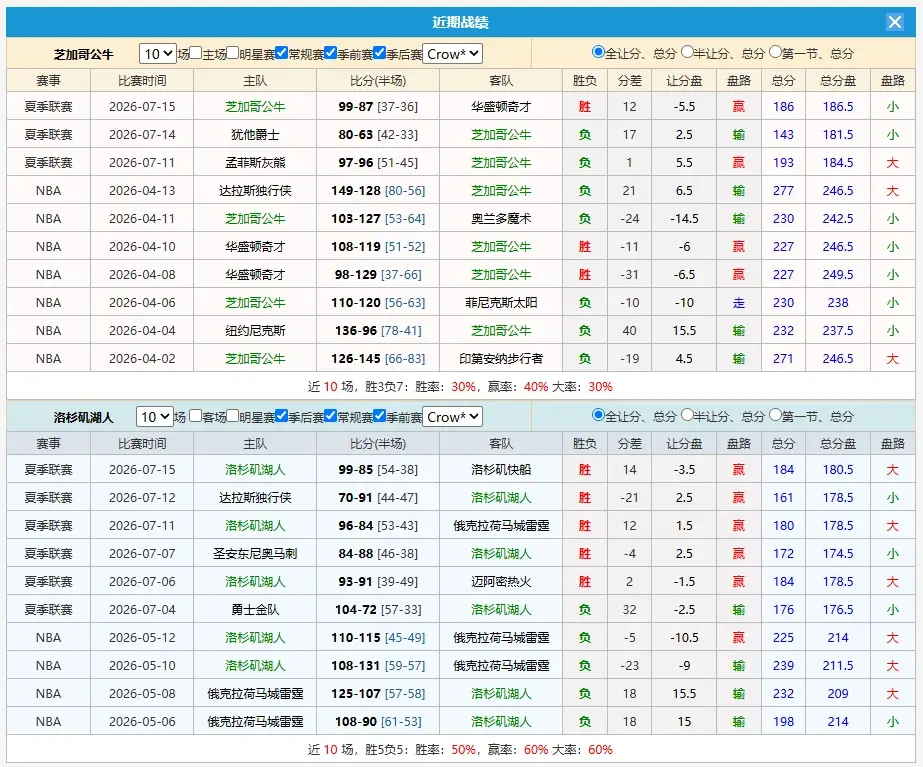Click total line 180.5 in 洛杉矶湖人 table
This screenshot has height=767, width=923.
point(838,470)
